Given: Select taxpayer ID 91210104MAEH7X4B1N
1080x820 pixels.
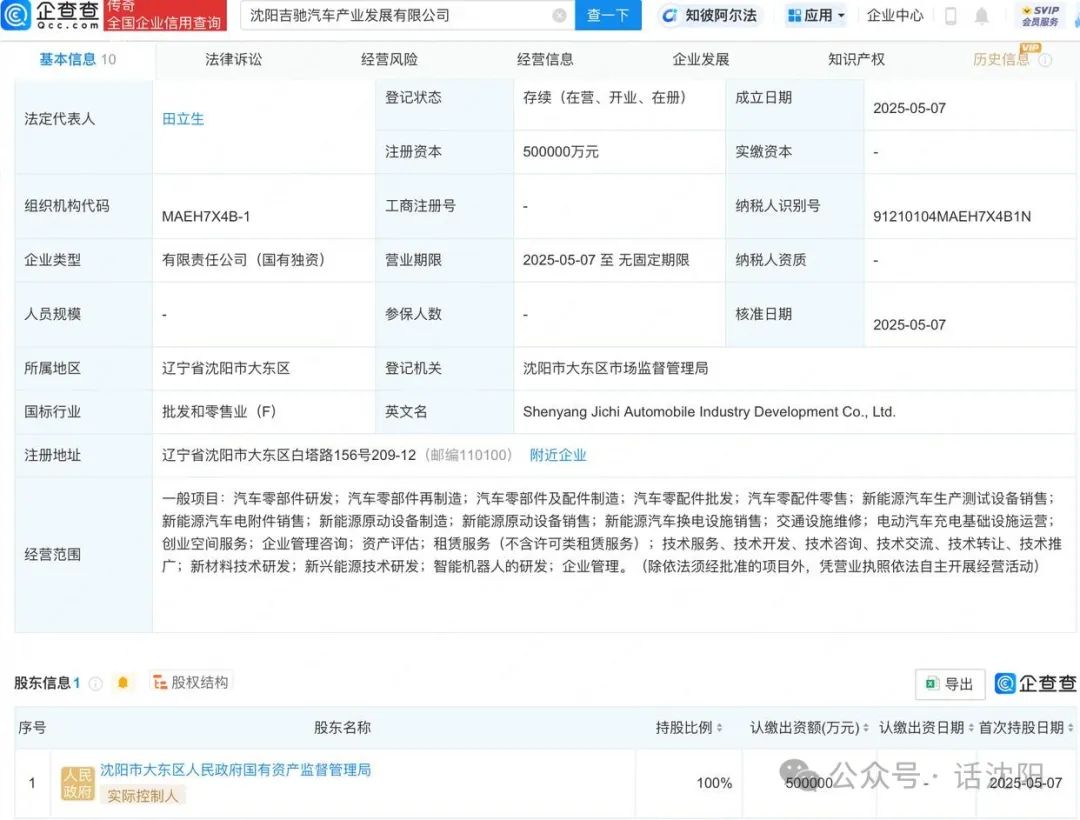Looking at the screenshot, I should click(952, 217).
